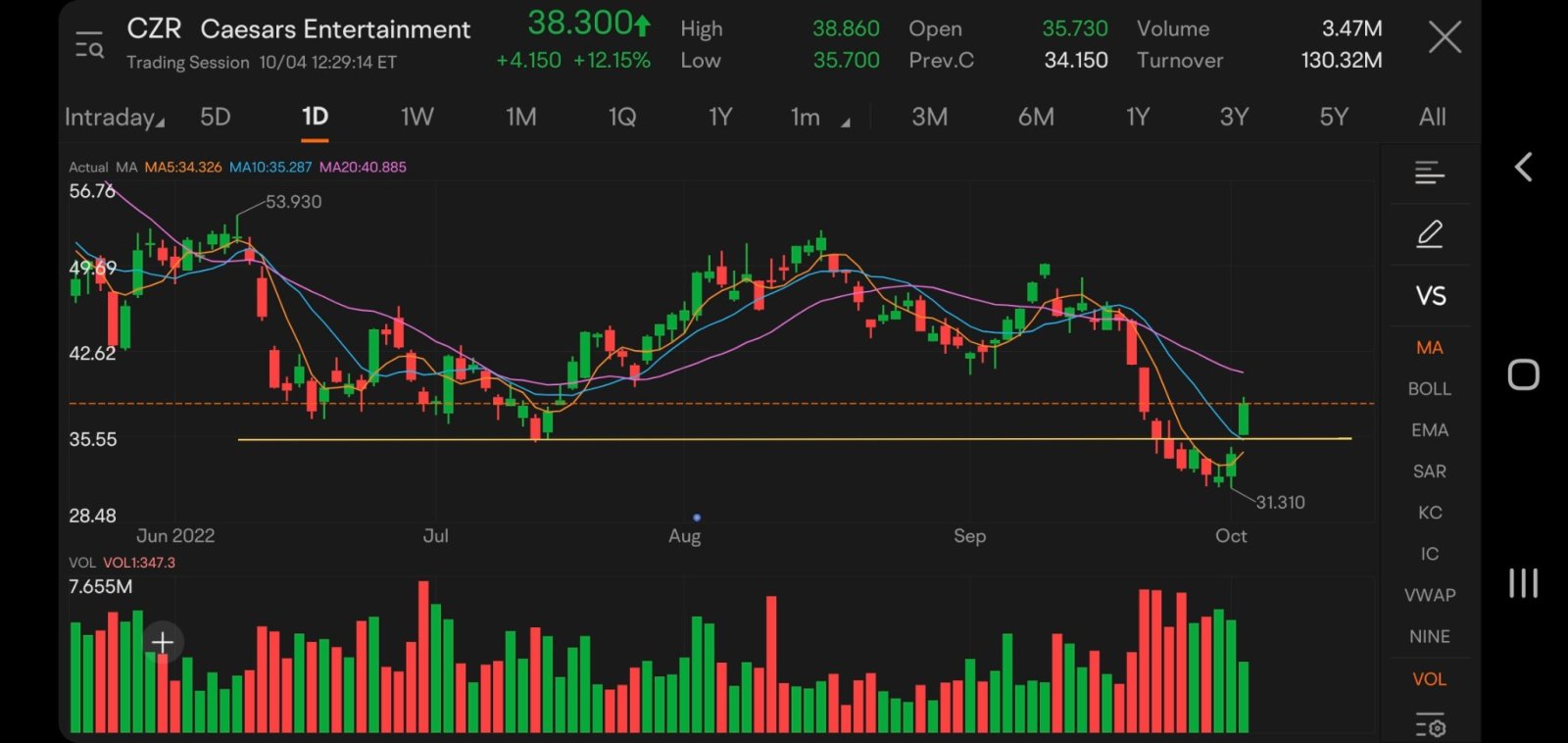Toggle the EMA indicator
The height and width of the screenshot is (743, 1568).
point(1430,430)
